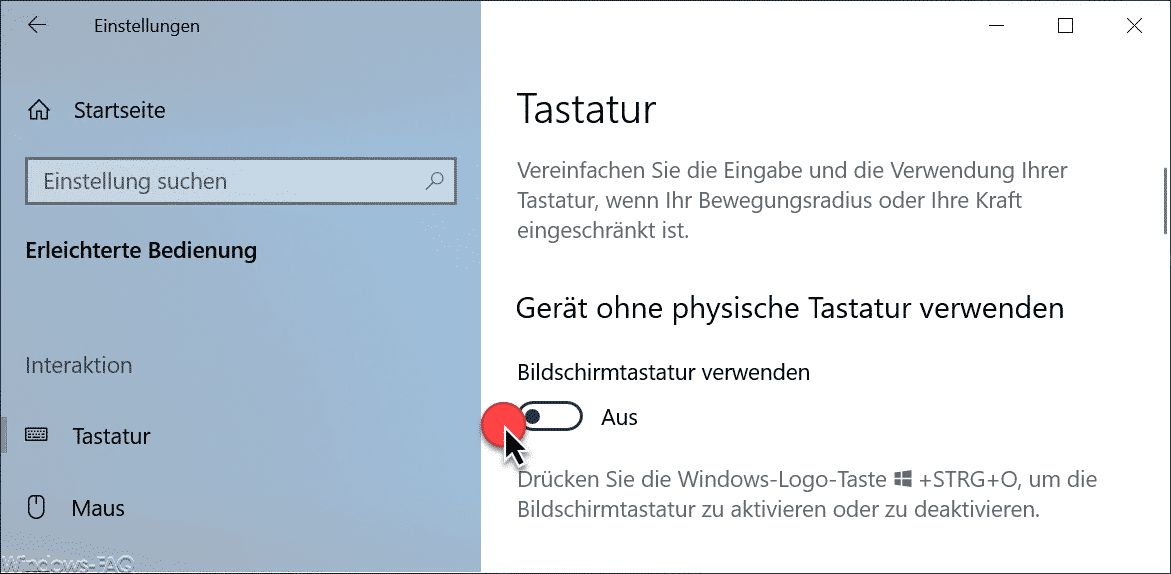Image resolution: width=1171 pixels, height=574 pixels.
Task: Click the Startseite home icon
Action: 38,111
